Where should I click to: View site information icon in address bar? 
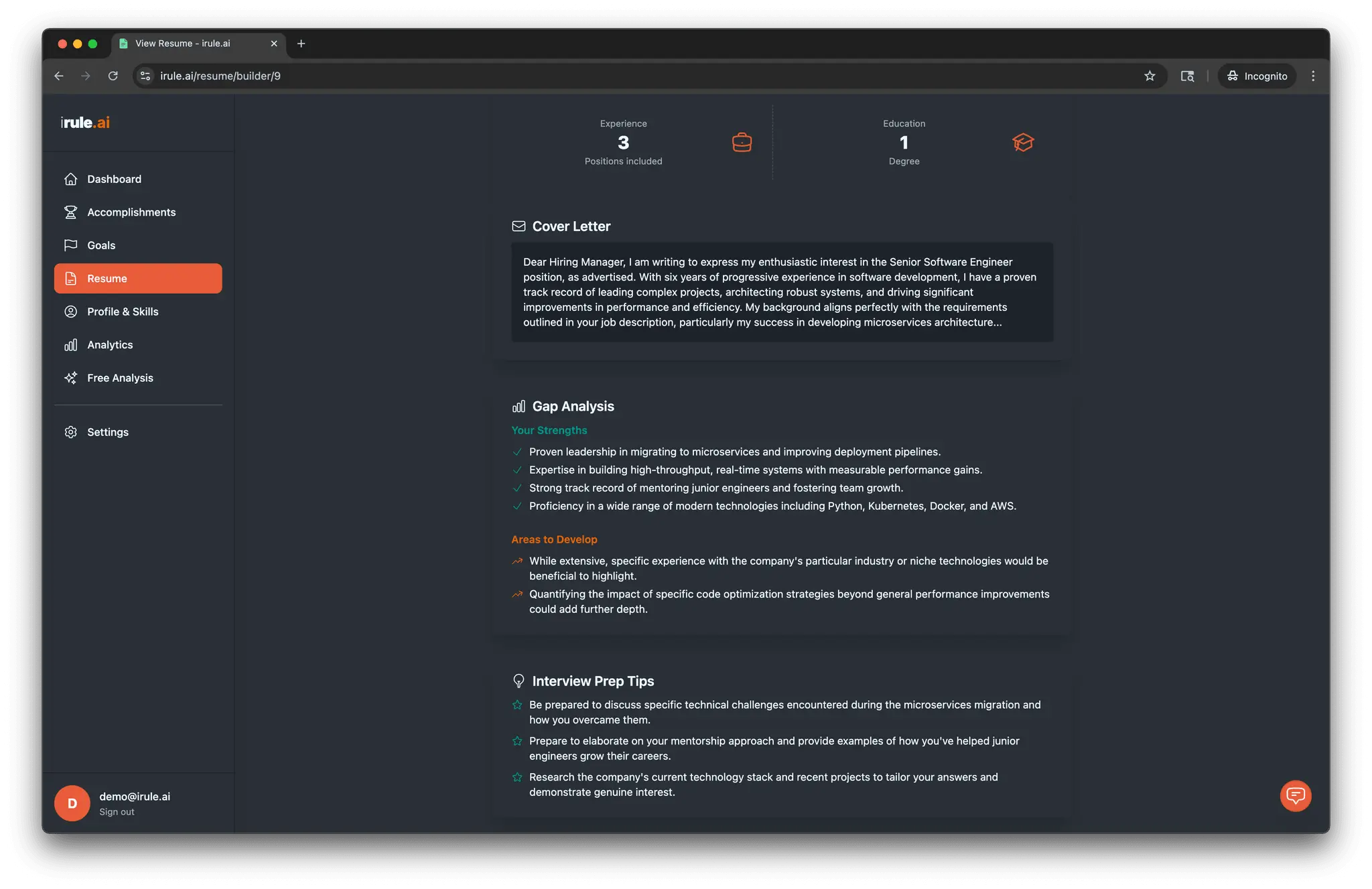[x=145, y=76]
